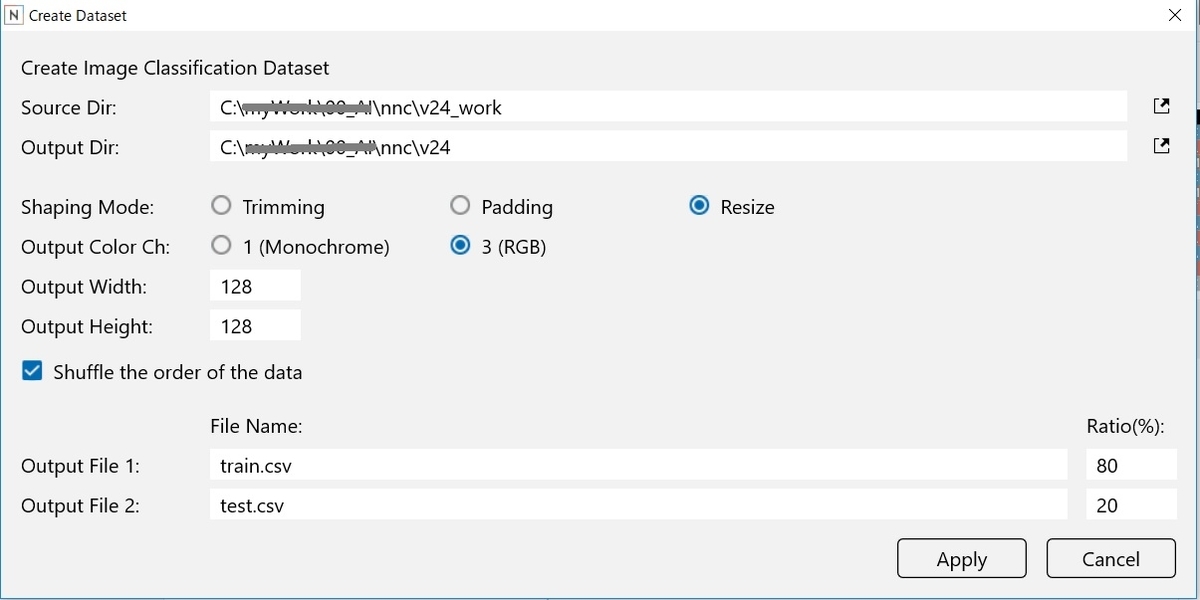1200x600 pixels.
Task: Close the Create Dataset dialog window
Action: 1175,15
